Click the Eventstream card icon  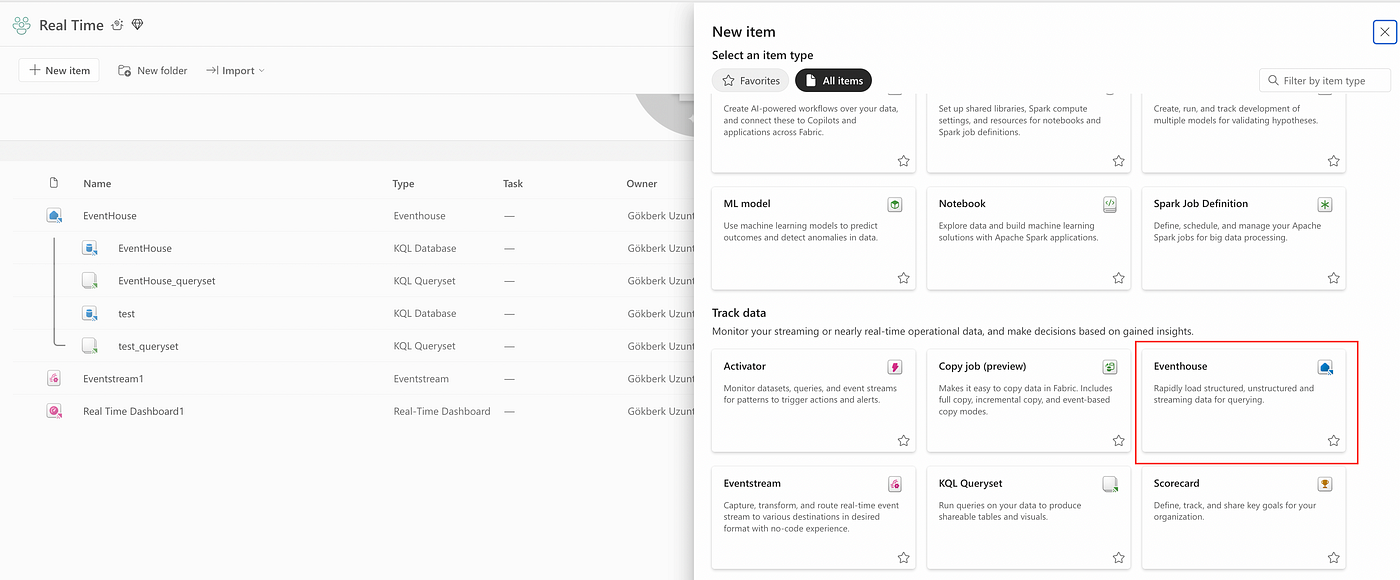pyautogui.click(x=895, y=484)
